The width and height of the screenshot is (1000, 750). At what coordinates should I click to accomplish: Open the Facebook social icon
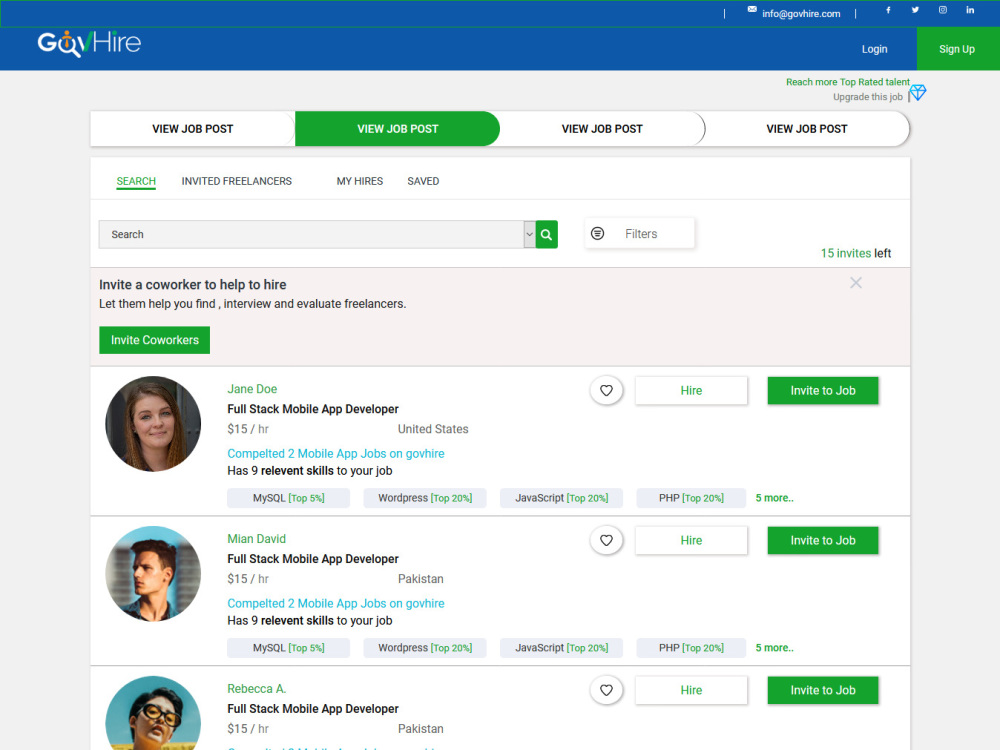click(x=888, y=10)
